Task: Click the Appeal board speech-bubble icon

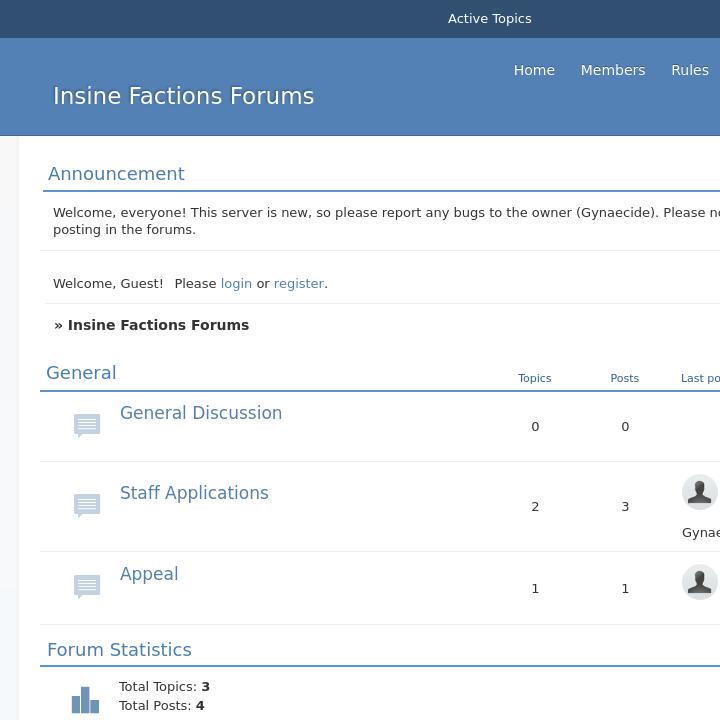Action: point(87,586)
